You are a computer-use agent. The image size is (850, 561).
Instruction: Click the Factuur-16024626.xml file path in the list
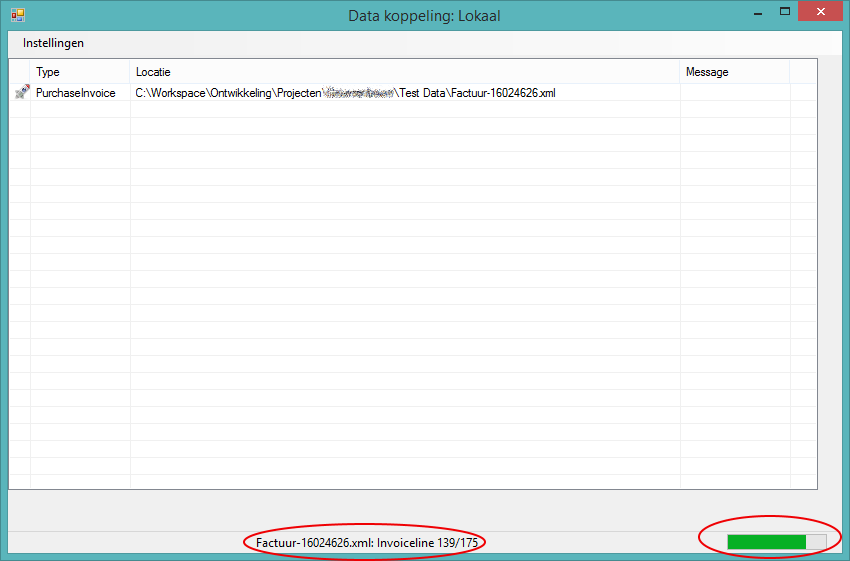point(345,93)
